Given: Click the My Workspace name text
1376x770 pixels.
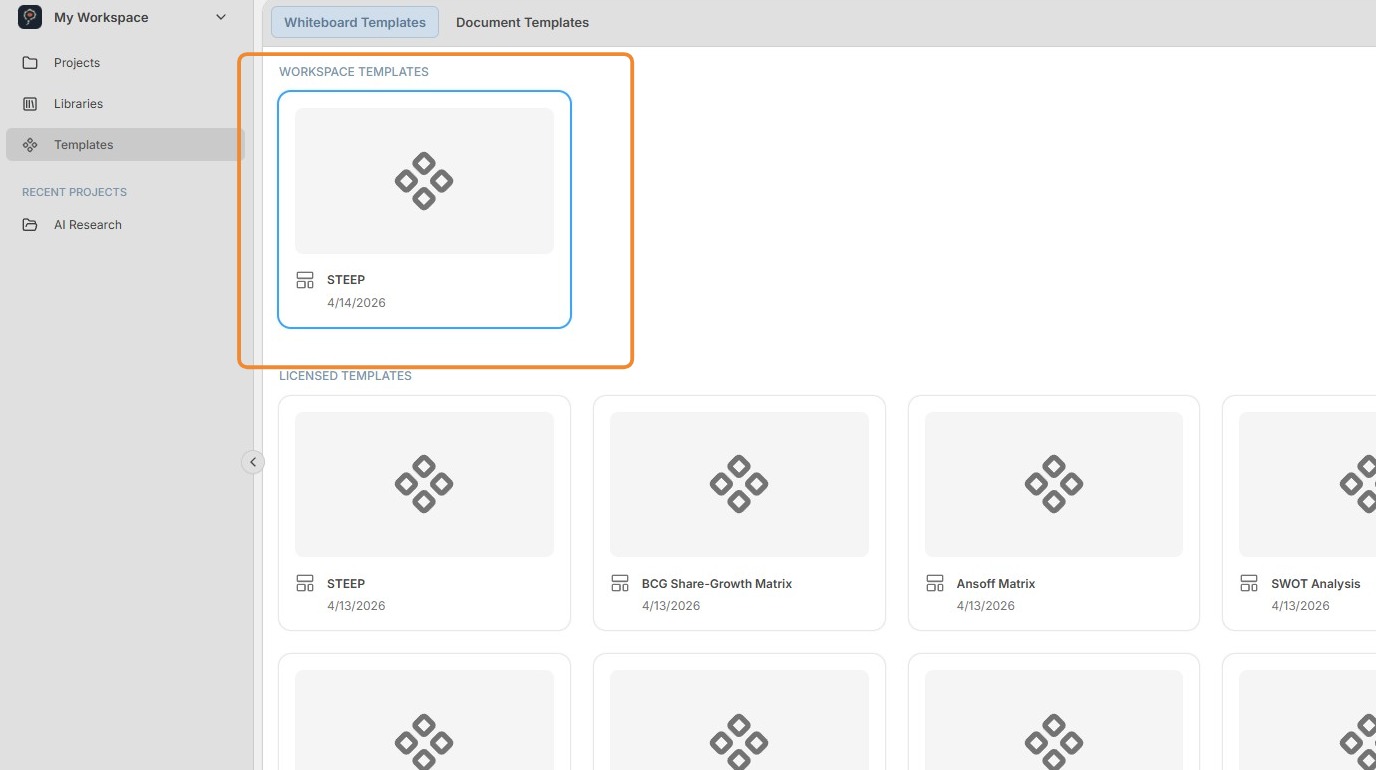Looking at the screenshot, I should [101, 18].
